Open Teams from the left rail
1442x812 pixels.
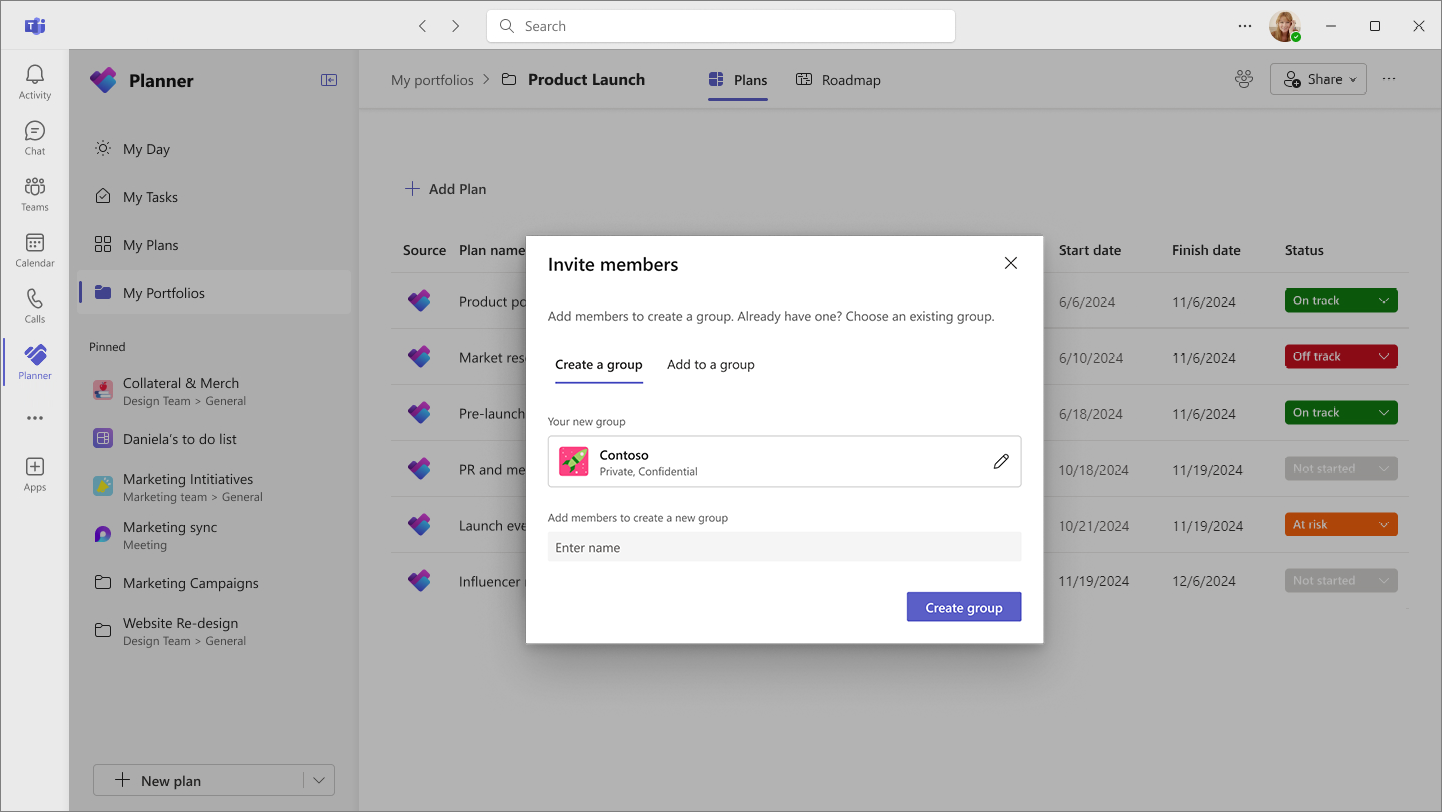[x=34, y=192]
